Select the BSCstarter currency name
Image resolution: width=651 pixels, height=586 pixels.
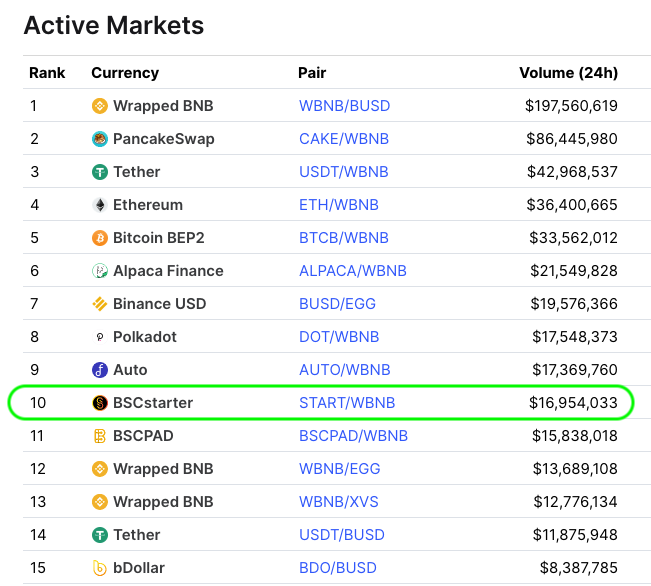click(x=153, y=403)
